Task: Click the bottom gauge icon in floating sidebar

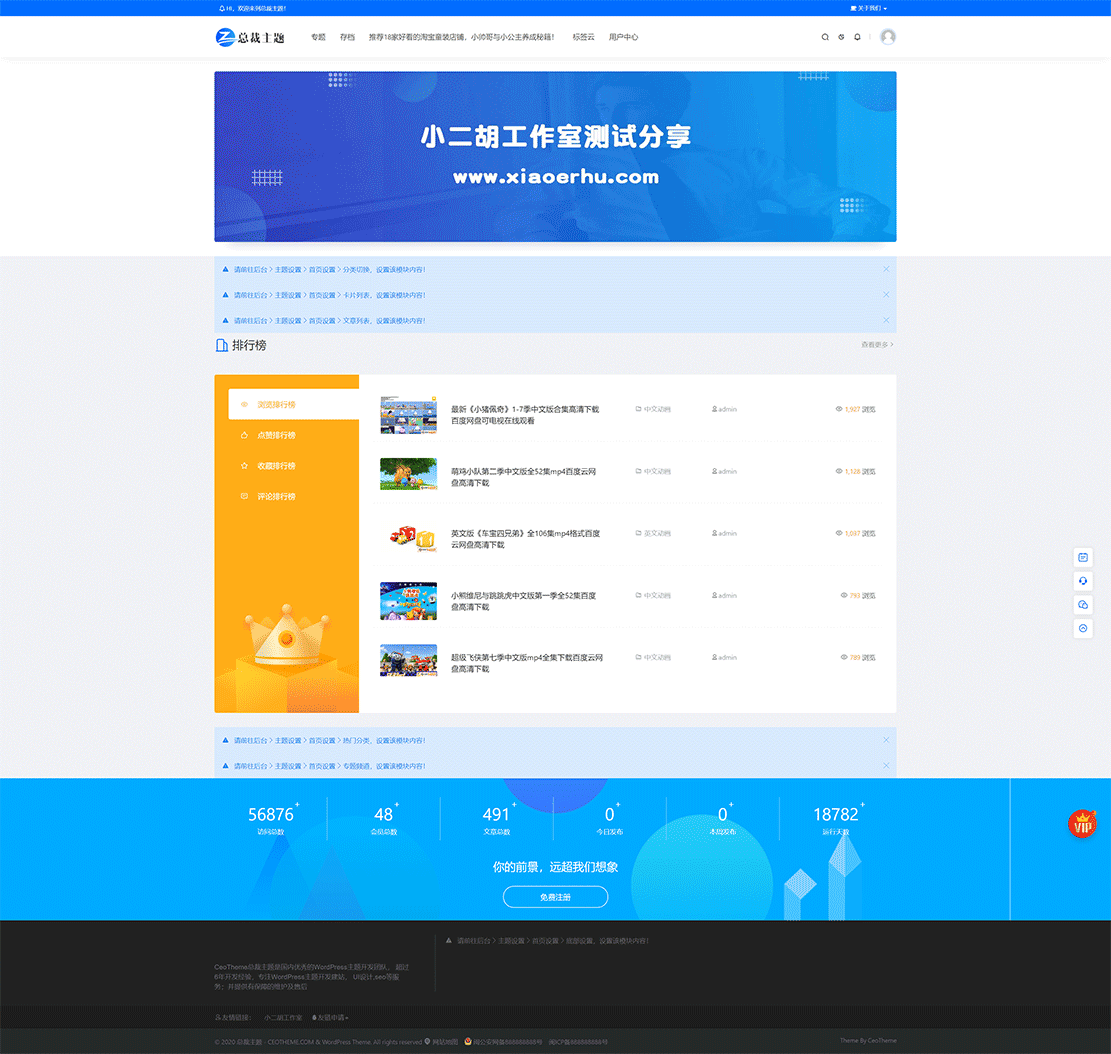Action: tap(1083, 628)
